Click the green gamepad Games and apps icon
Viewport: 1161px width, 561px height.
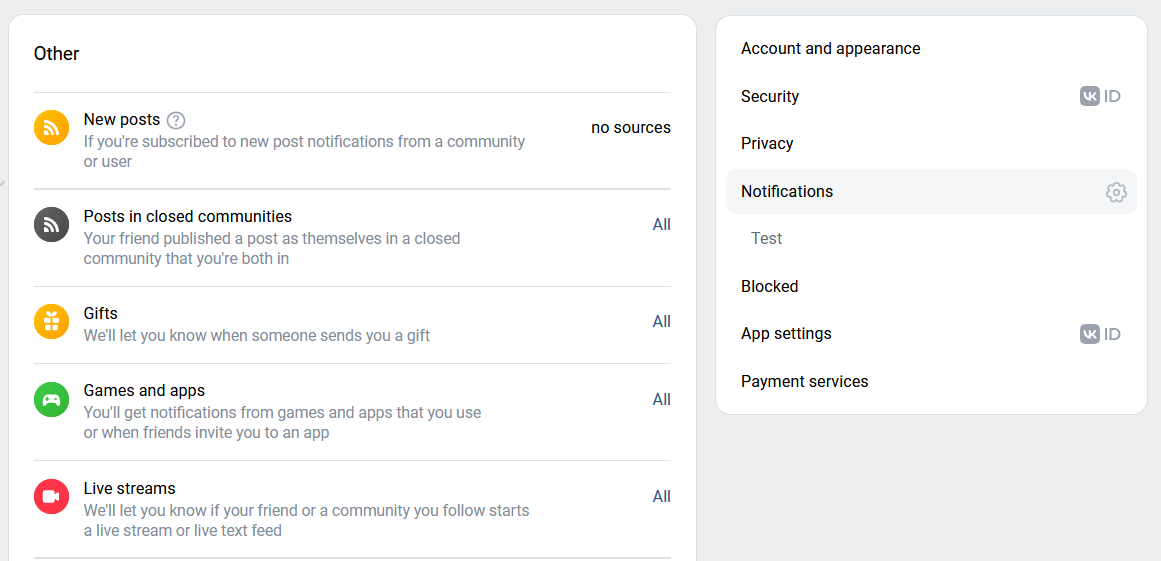(51, 399)
